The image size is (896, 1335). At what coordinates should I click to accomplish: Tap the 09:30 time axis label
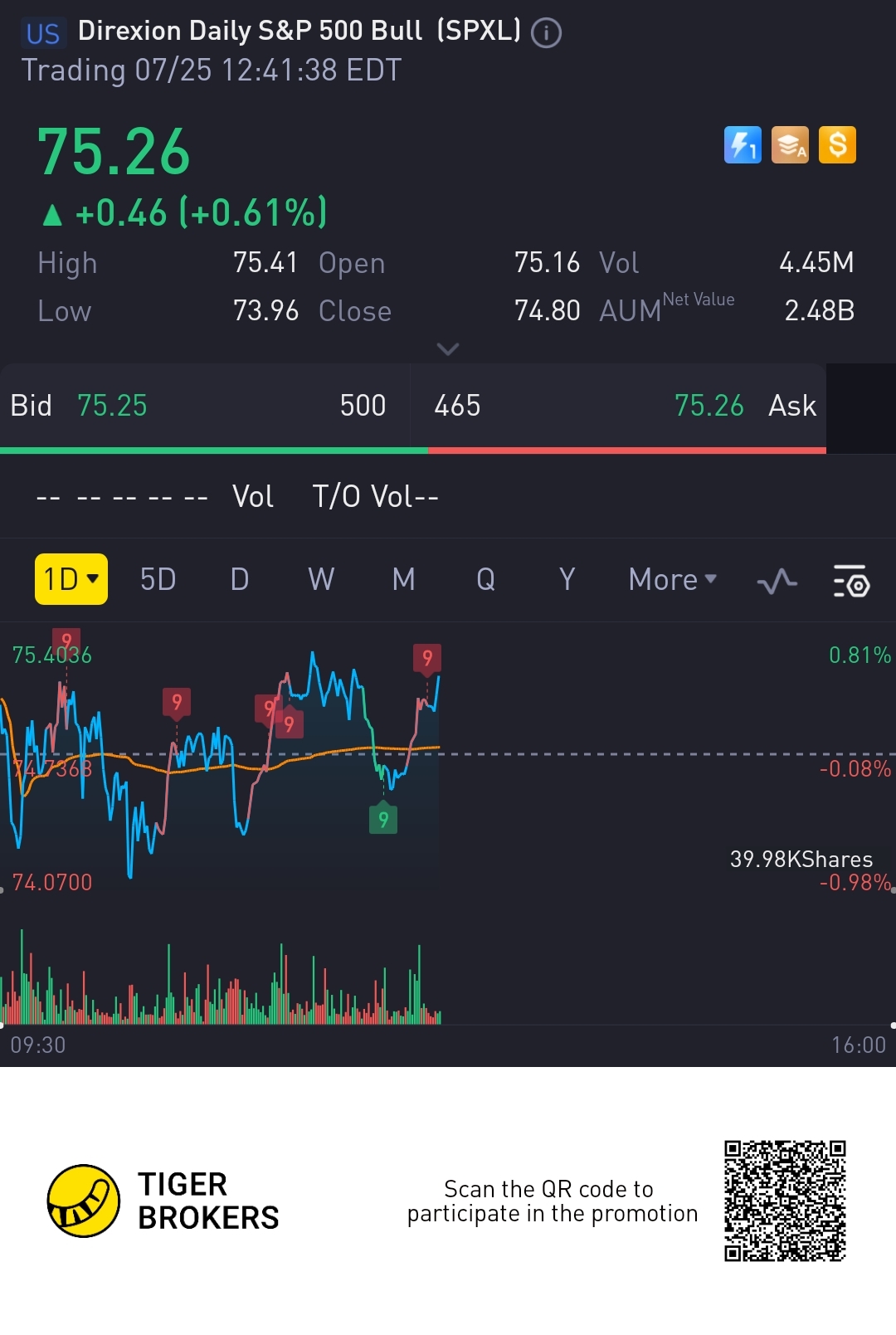tap(38, 1045)
